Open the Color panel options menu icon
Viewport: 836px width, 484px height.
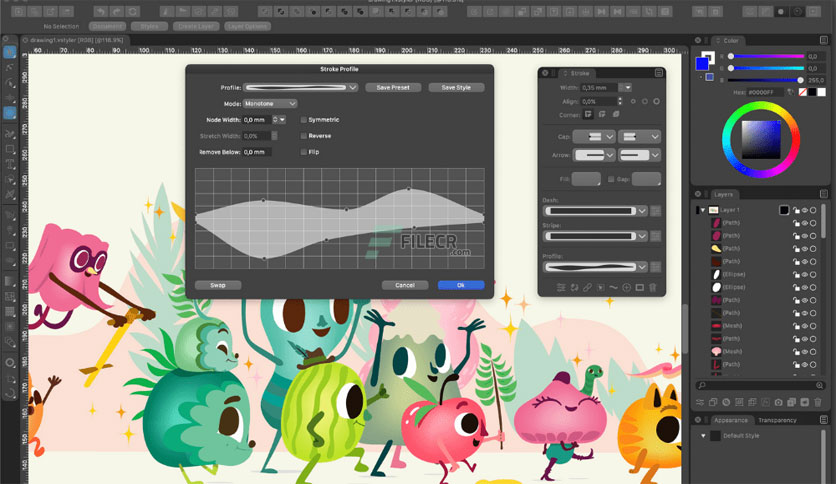click(x=824, y=41)
